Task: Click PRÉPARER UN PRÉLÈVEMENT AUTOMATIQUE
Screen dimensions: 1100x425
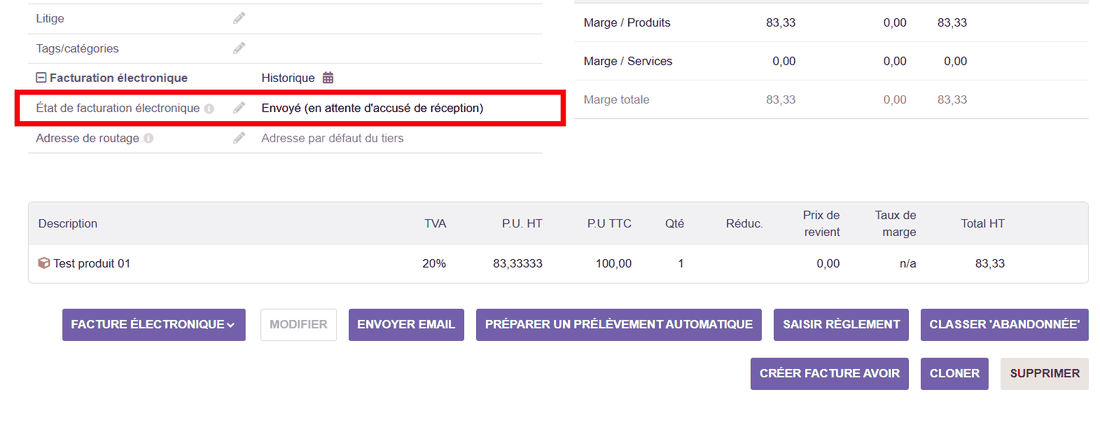Action: [619, 325]
